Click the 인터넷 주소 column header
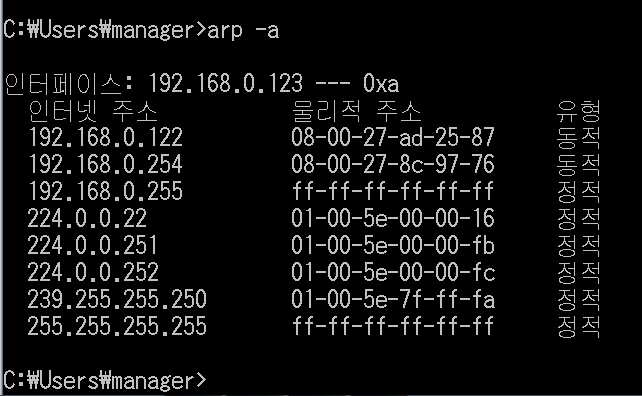 pyautogui.click(x=93, y=111)
